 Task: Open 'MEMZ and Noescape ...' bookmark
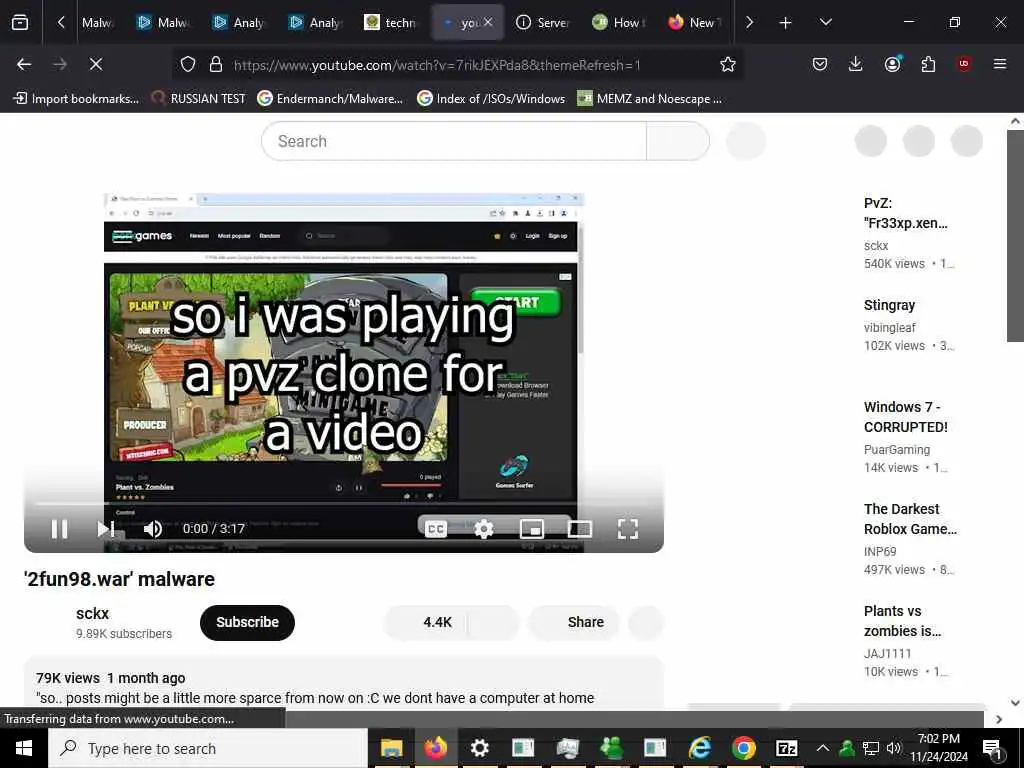(x=650, y=99)
